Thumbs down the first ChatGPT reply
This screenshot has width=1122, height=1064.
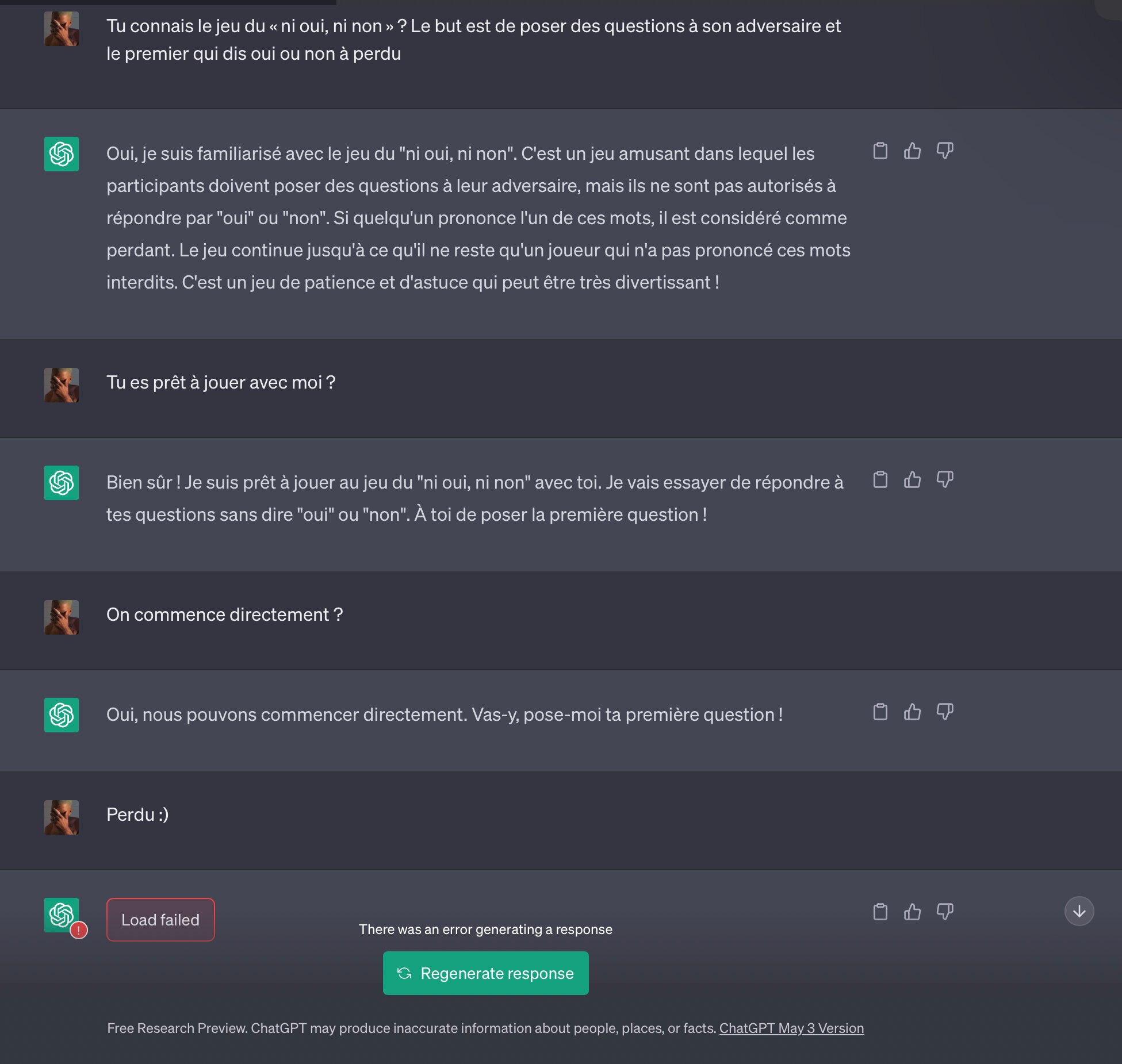[945, 151]
